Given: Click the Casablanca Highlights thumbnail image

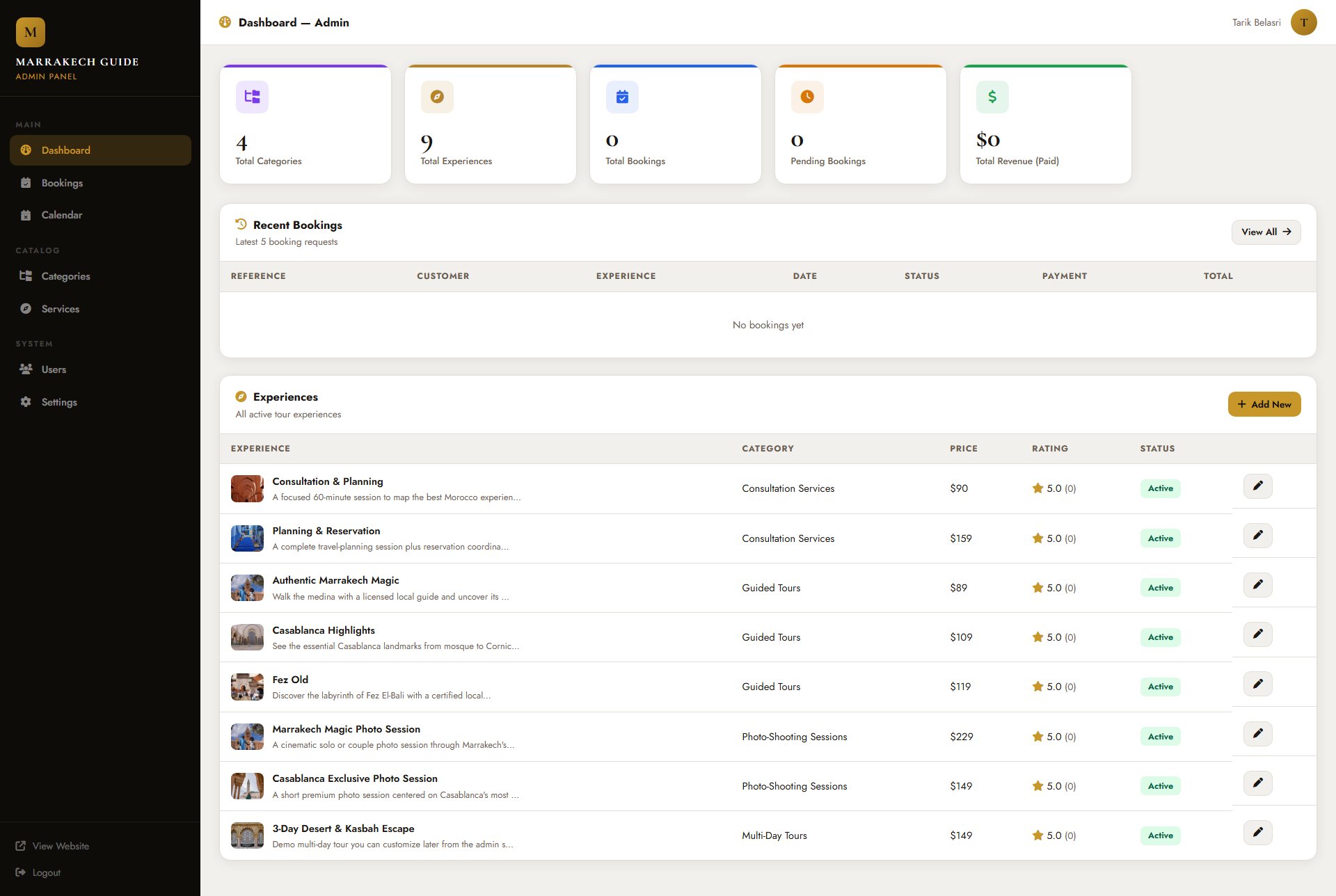Looking at the screenshot, I should coord(247,637).
